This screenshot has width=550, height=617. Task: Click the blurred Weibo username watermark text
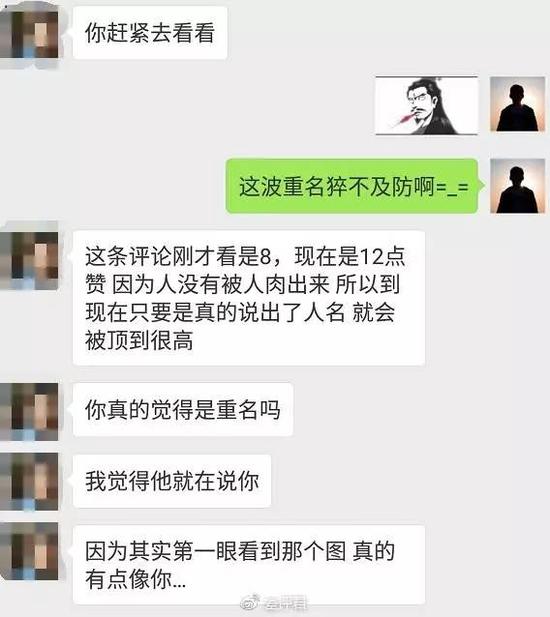tap(285, 602)
